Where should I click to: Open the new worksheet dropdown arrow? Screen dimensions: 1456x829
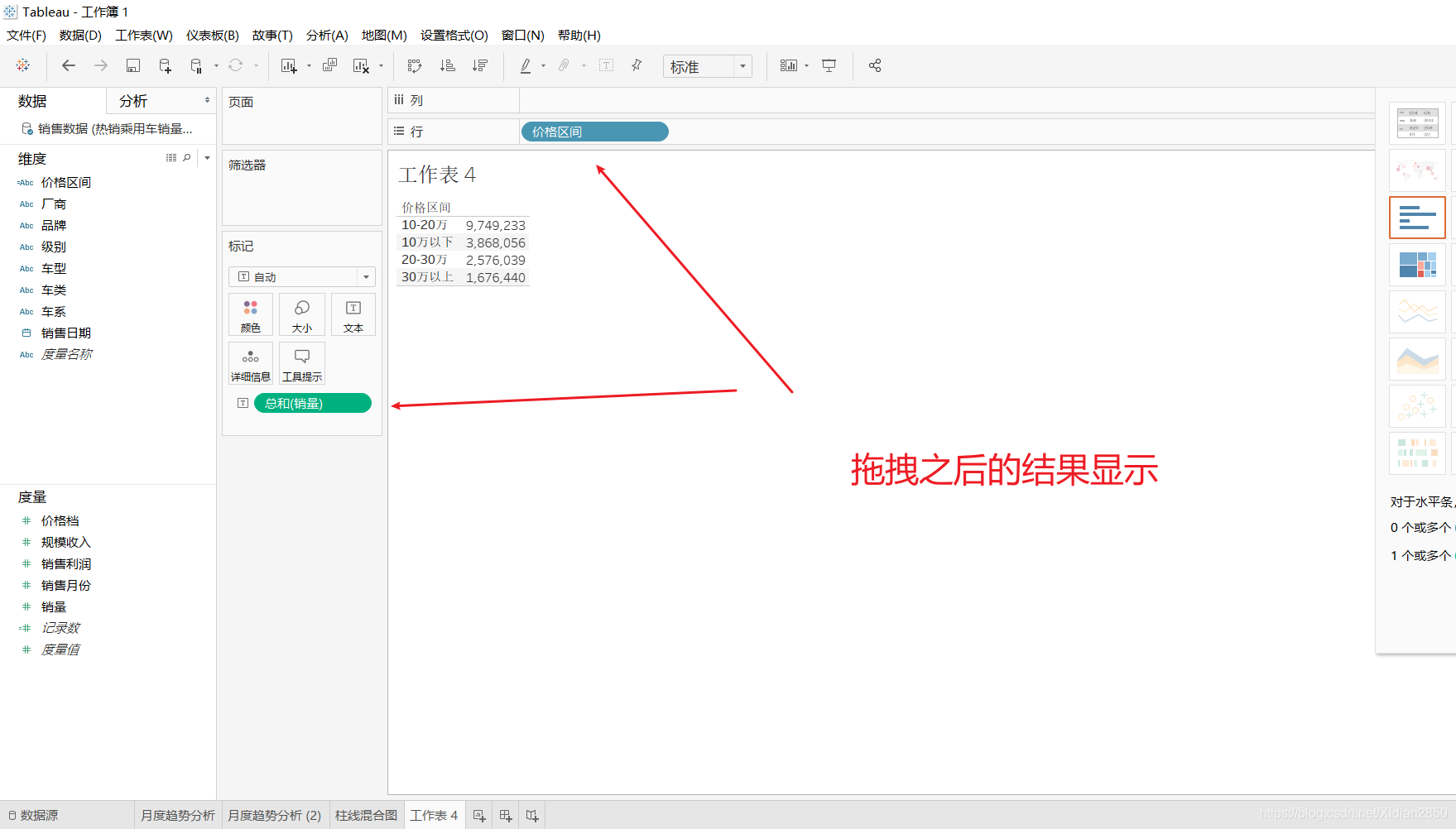309,65
